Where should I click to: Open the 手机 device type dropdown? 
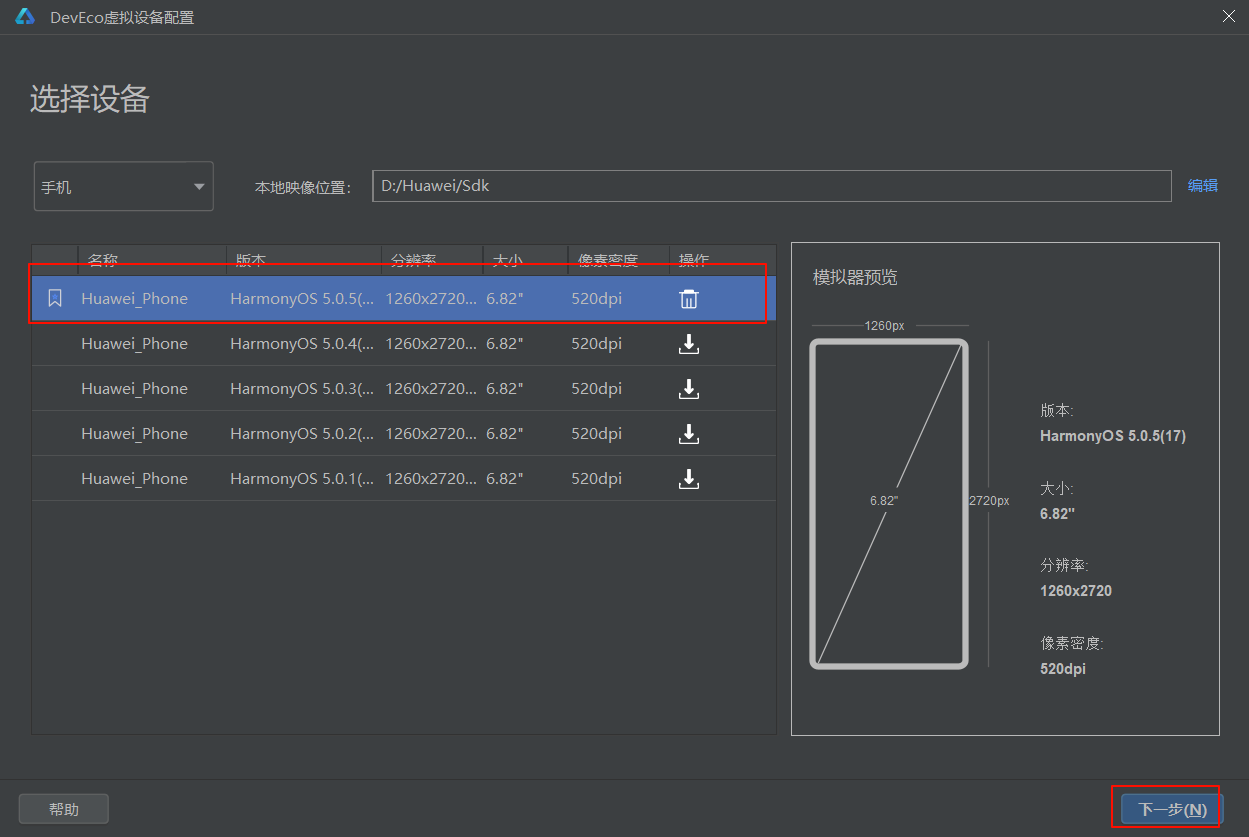[123, 186]
